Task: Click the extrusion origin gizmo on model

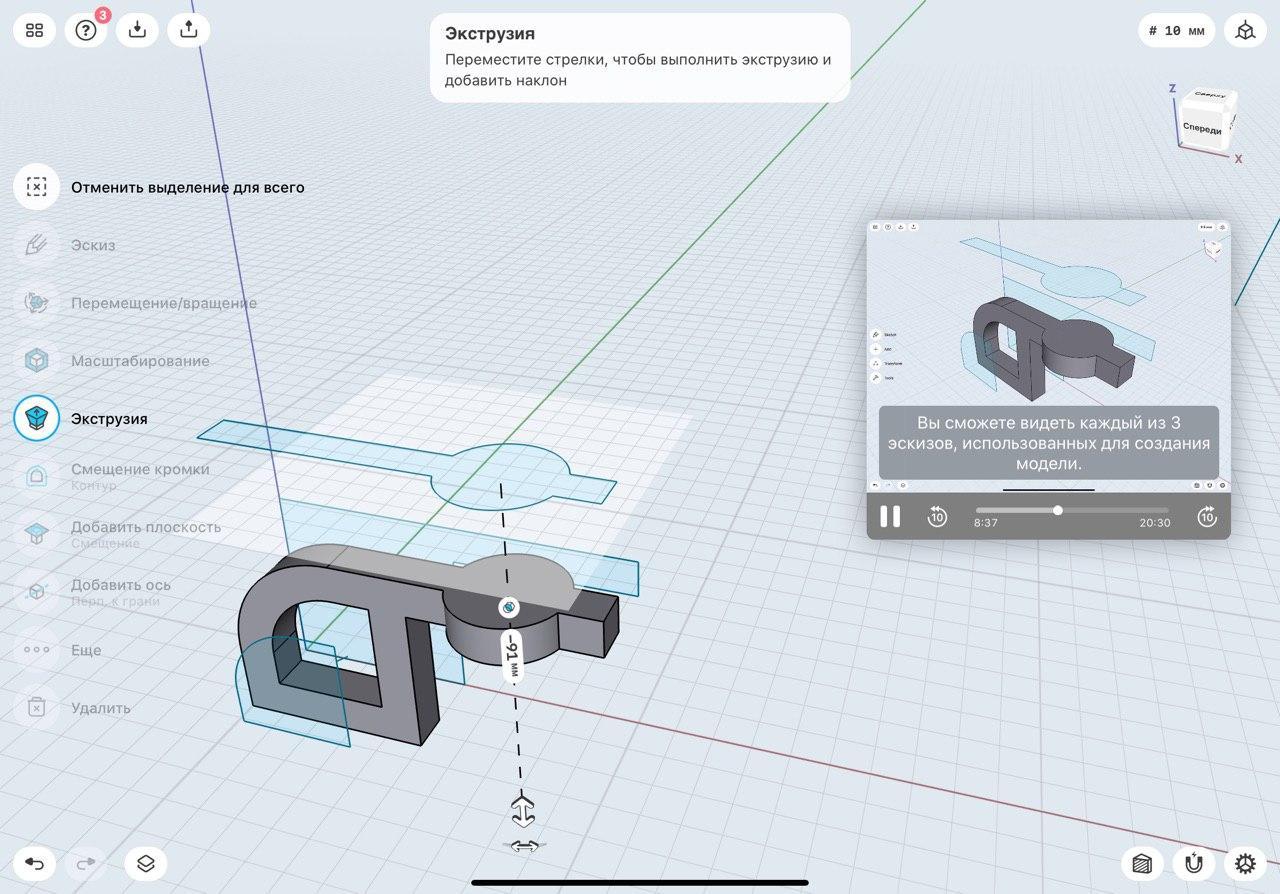Action: [x=508, y=607]
